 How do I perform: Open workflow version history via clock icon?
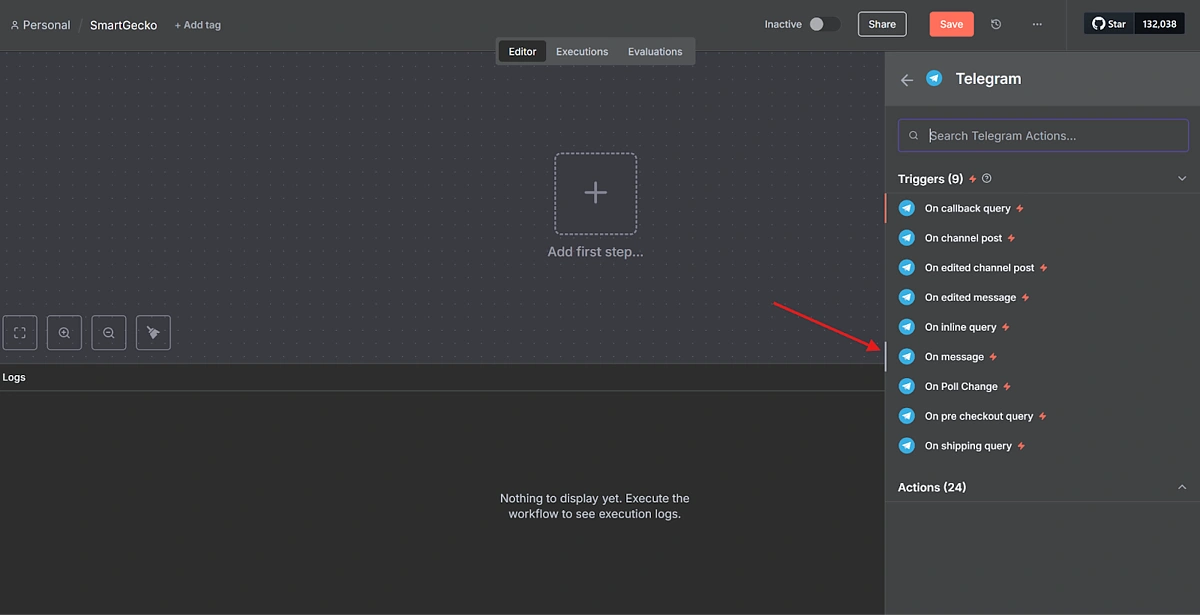point(996,23)
